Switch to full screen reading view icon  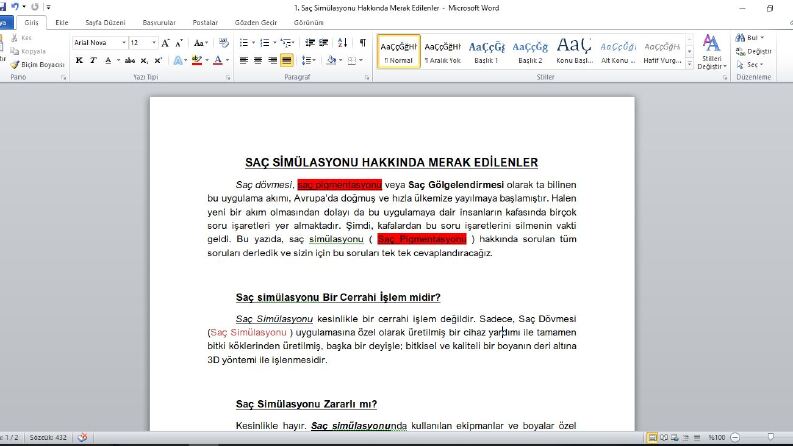(x=664, y=437)
